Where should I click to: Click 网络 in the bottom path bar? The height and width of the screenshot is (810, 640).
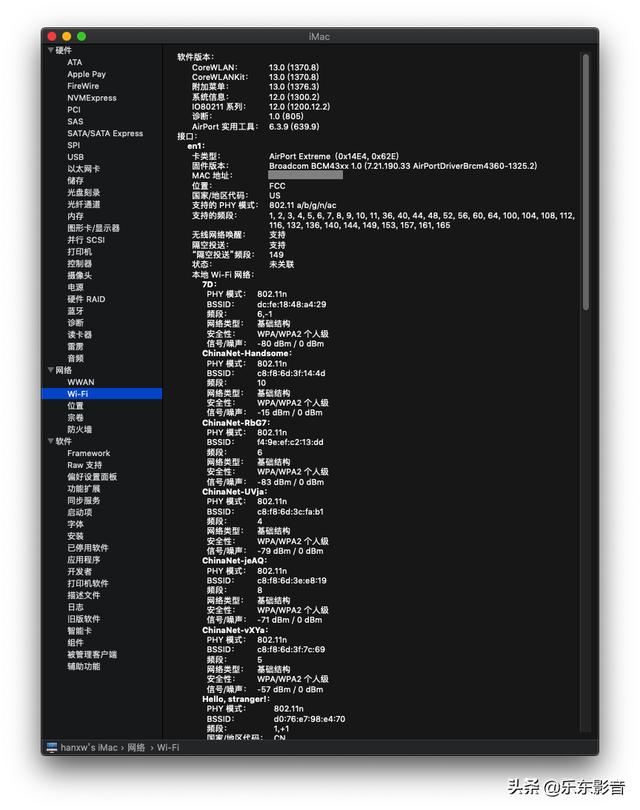click(x=136, y=747)
